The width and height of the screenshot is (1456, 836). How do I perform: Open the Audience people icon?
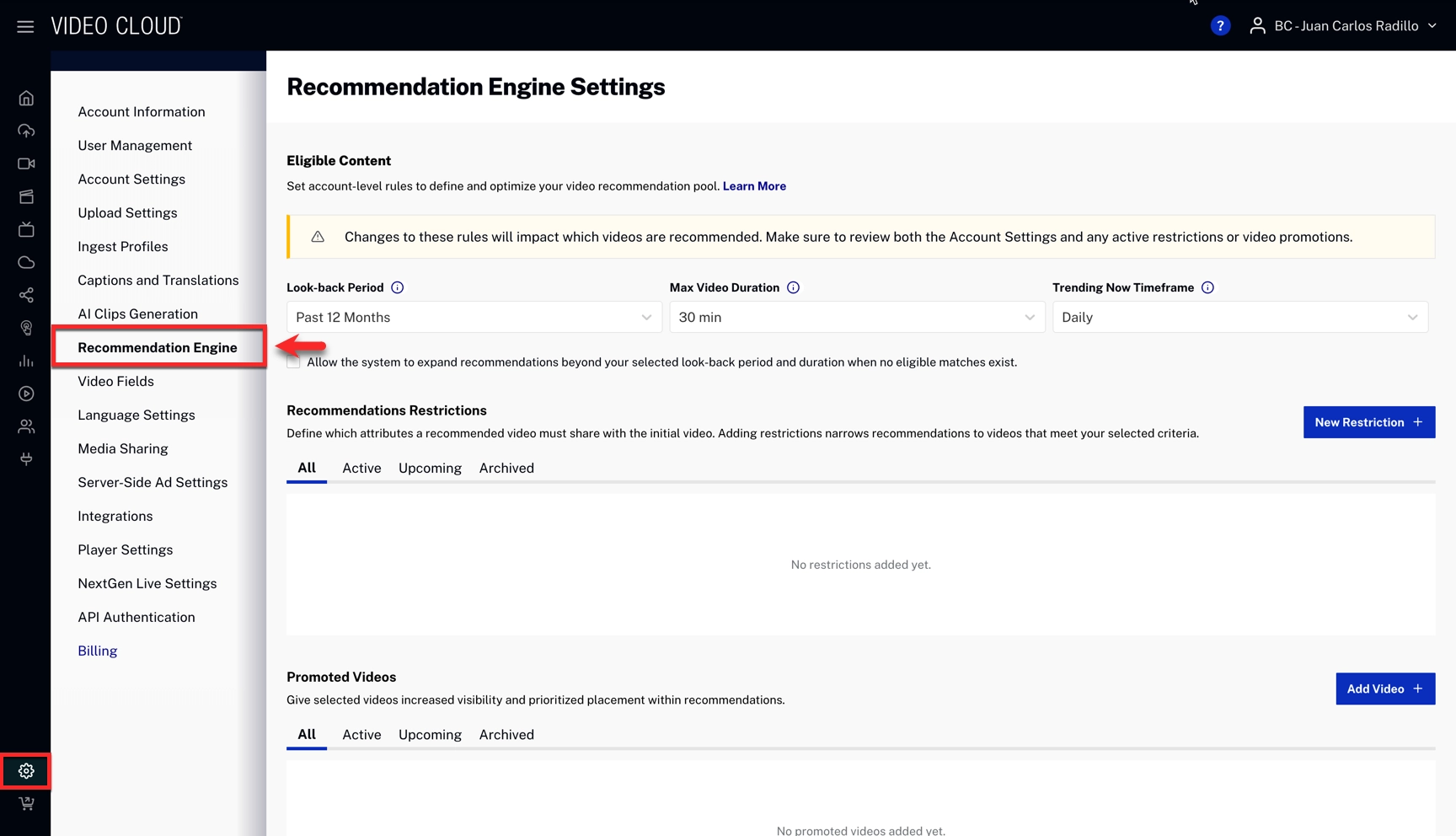[25, 426]
